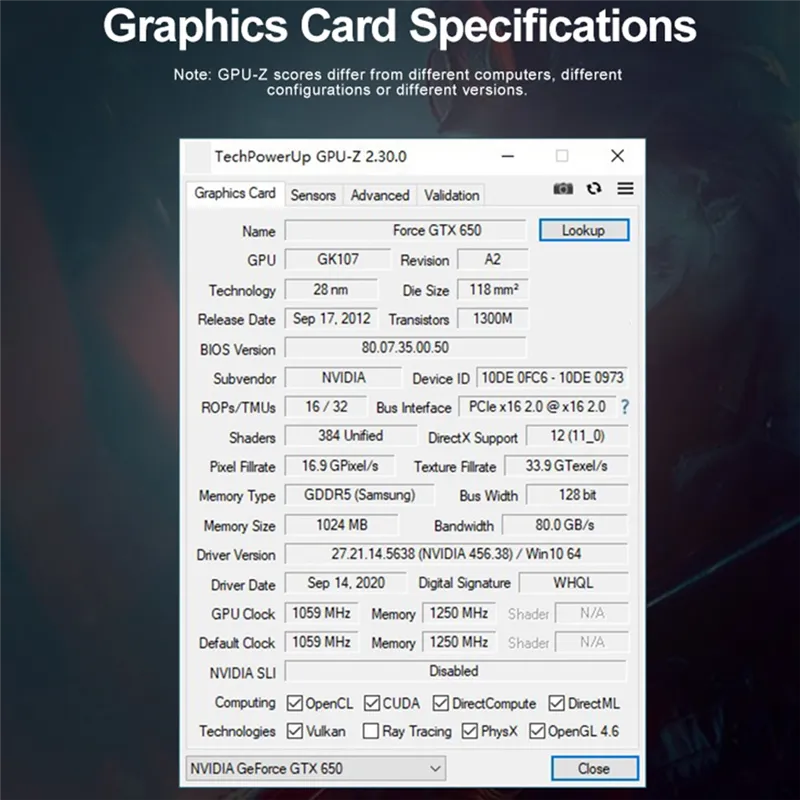Enable the OpenCL checkbox
This screenshot has width=800, height=800.
click(293, 703)
